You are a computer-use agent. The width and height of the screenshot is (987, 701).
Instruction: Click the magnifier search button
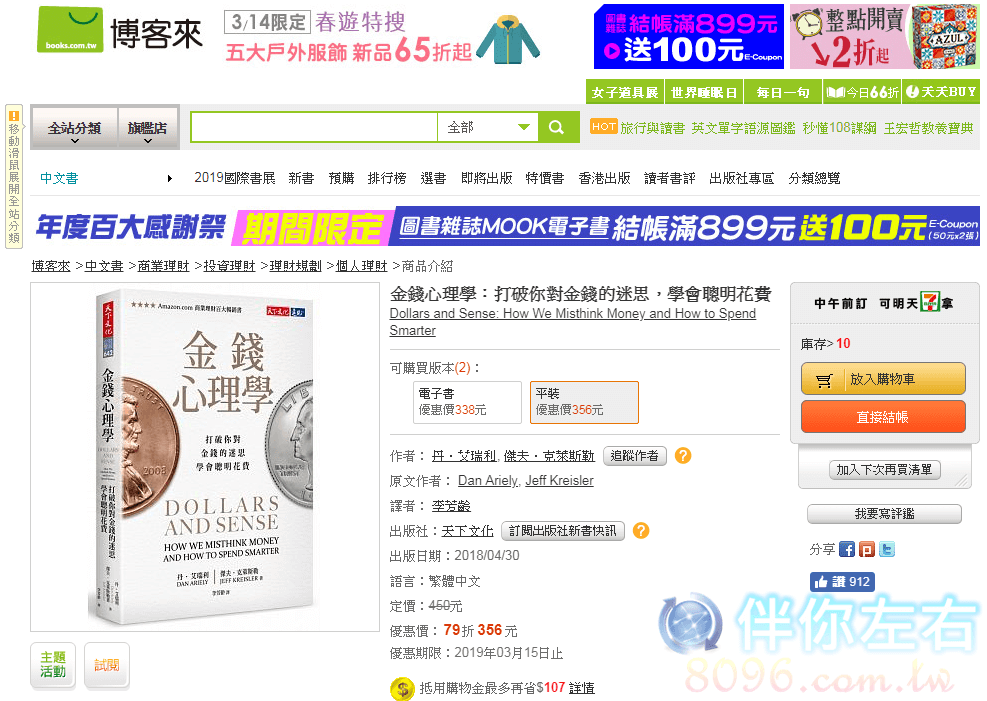(558, 128)
